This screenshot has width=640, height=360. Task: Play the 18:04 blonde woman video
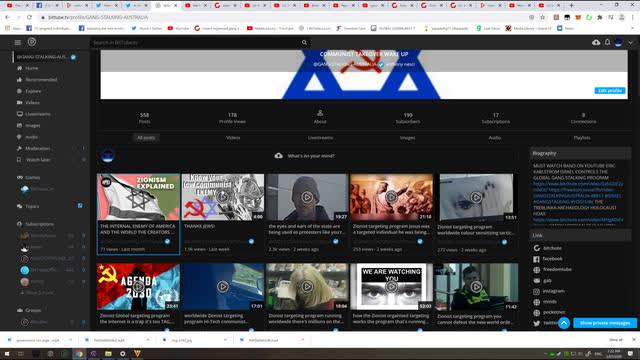click(307, 287)
